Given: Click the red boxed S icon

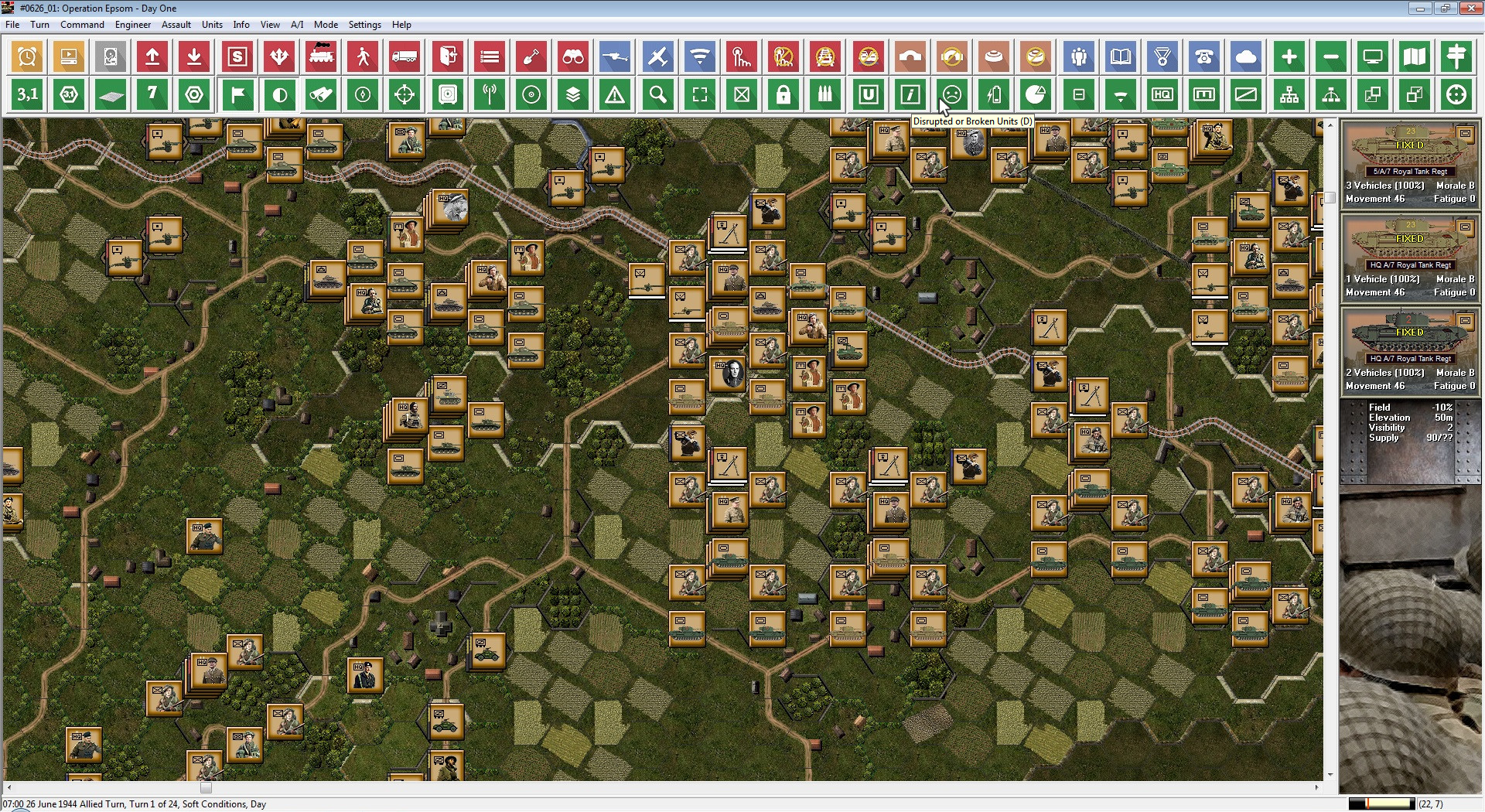Looking at the screenshot, I should [237, 56].
